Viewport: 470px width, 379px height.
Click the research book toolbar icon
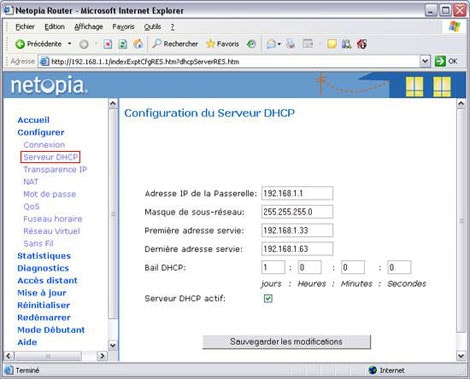[x=346, y=44]
